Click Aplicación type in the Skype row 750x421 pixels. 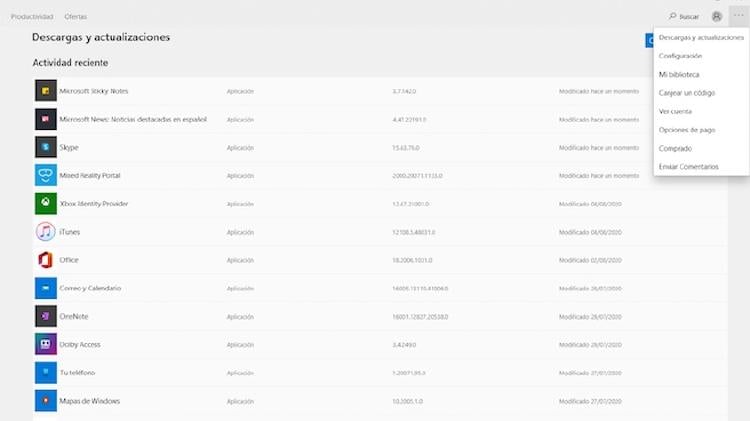tap(240, 148)
